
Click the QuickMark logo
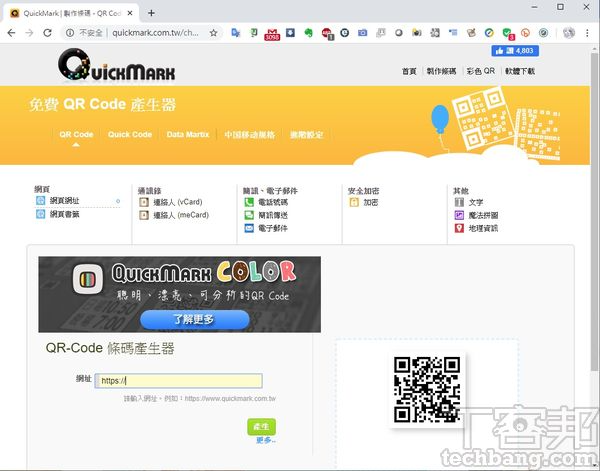(x=117, y=65)
